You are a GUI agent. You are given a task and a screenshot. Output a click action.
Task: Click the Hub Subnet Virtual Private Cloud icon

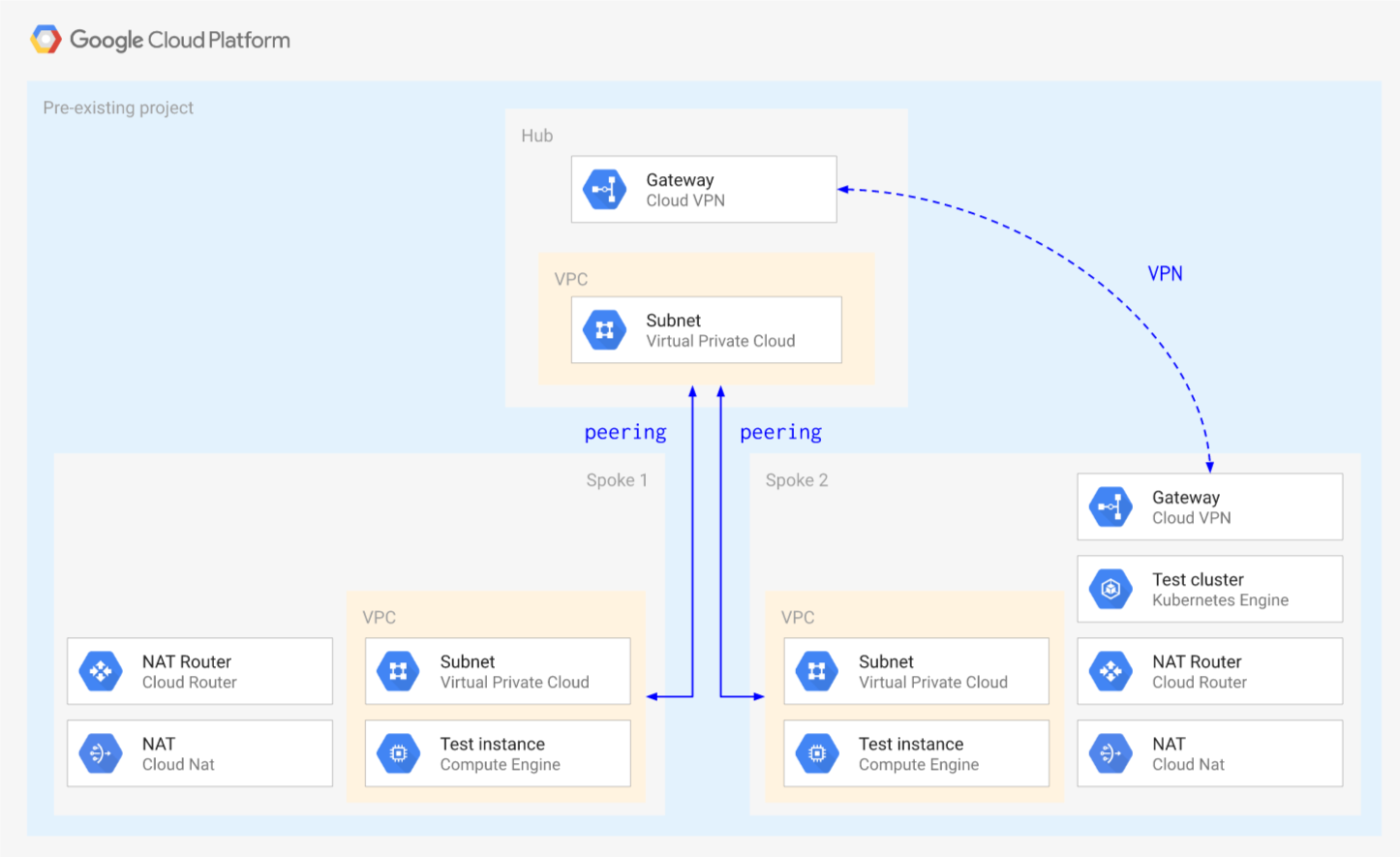tap(605, 330)
